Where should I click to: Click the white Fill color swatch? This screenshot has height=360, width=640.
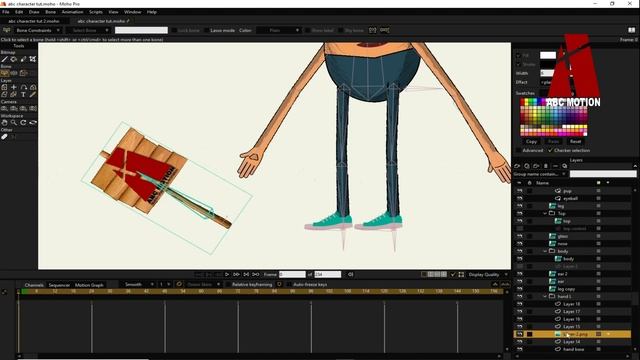click(548, 55)
